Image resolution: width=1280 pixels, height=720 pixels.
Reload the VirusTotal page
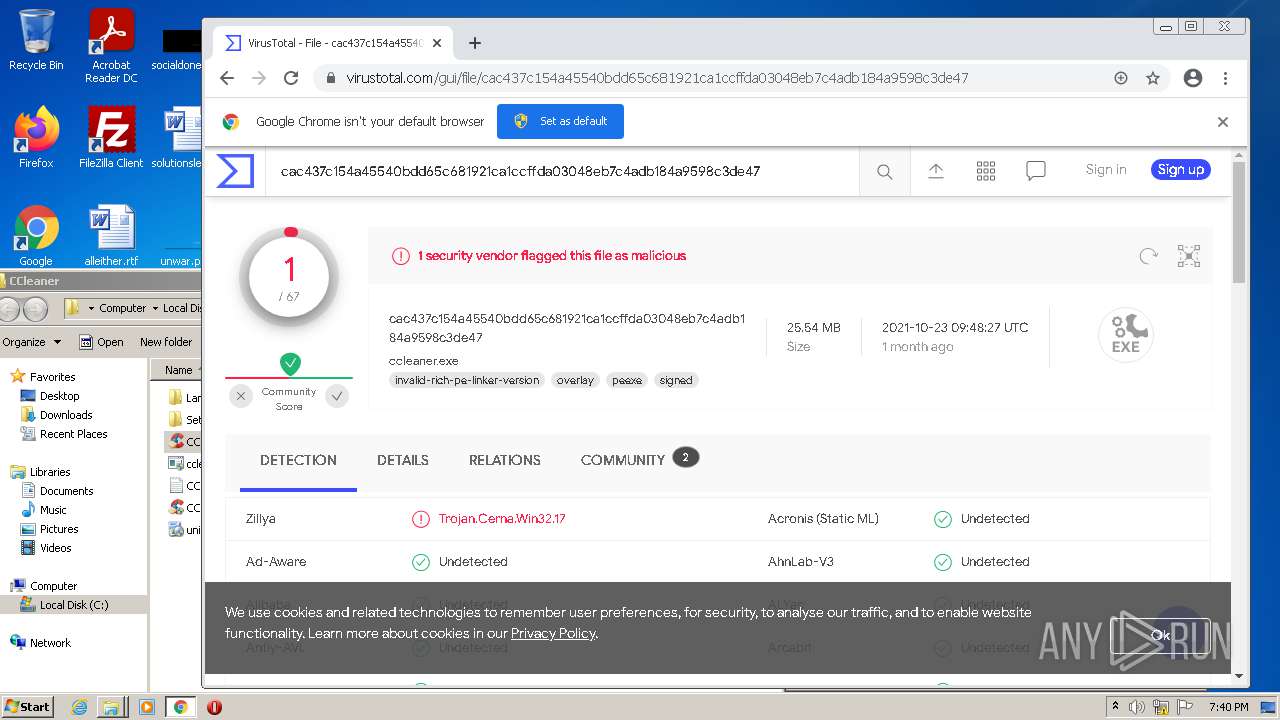[x=291, y=78]
